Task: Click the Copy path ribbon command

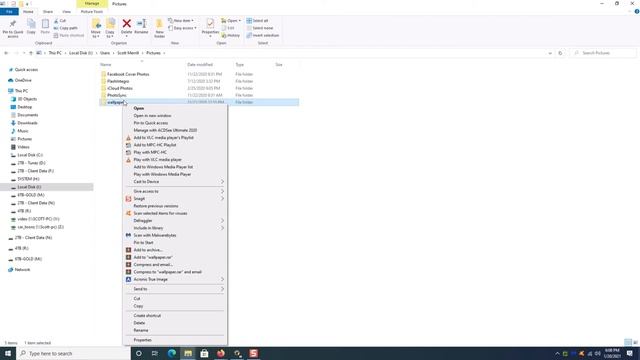Action: pos(65,28)
